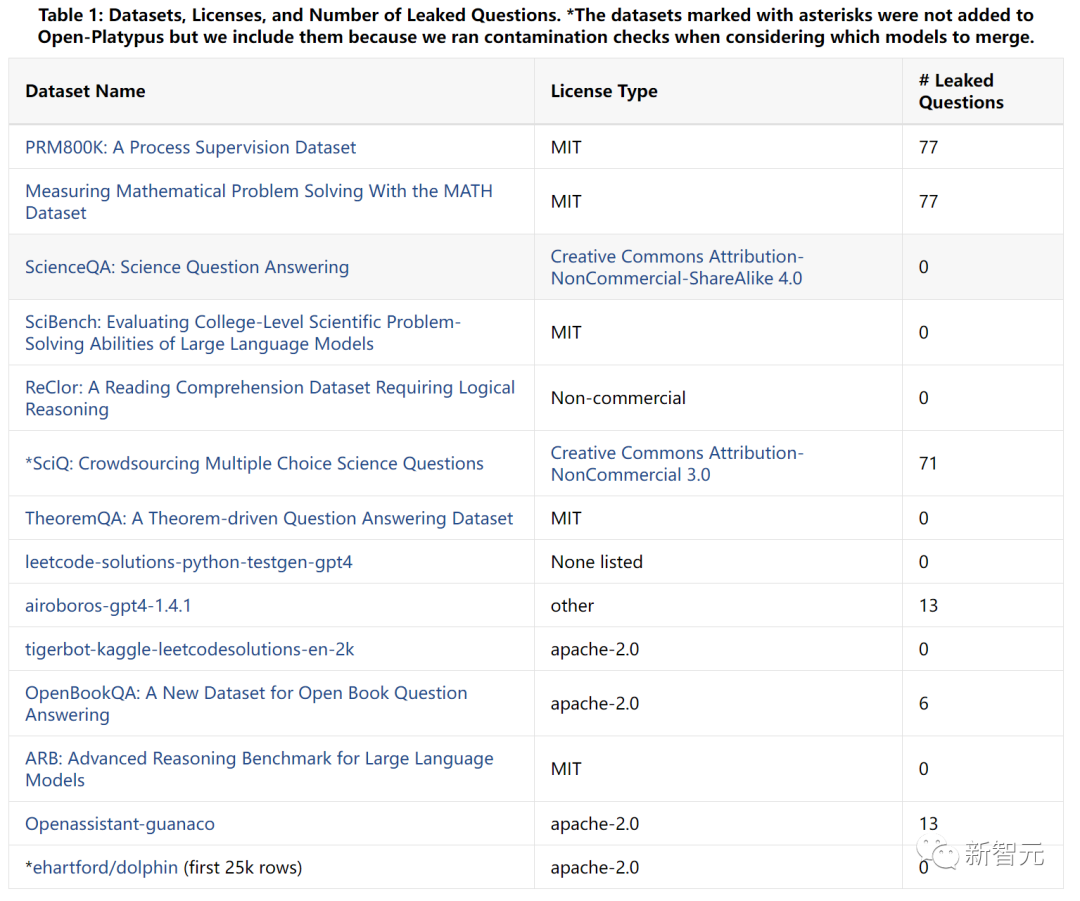Select the 71 leaked count for SciQ
Screen dimensions: 1080x901
[x=928, y=464]
